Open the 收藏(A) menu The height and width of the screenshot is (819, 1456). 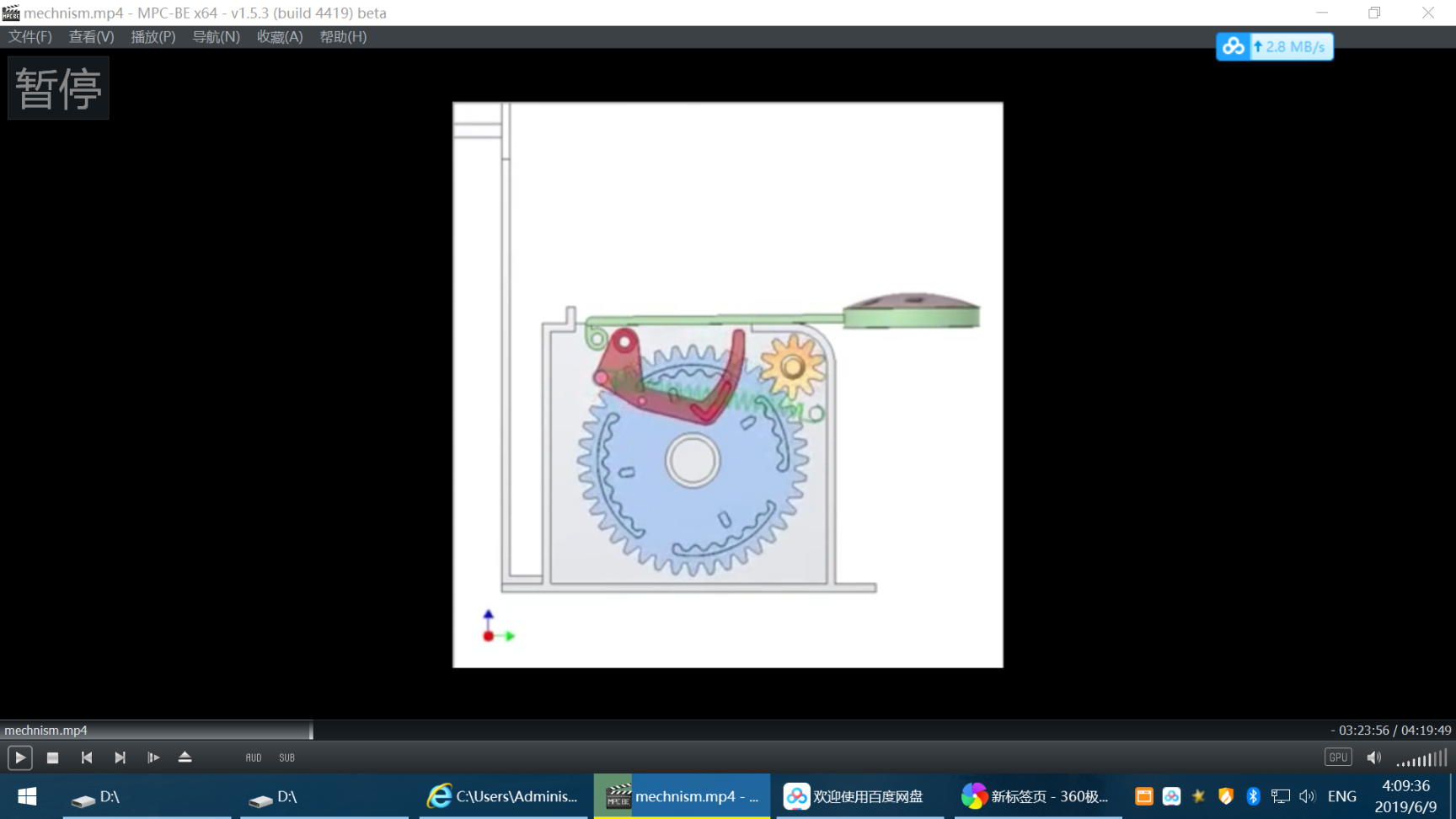click(280, 36)
